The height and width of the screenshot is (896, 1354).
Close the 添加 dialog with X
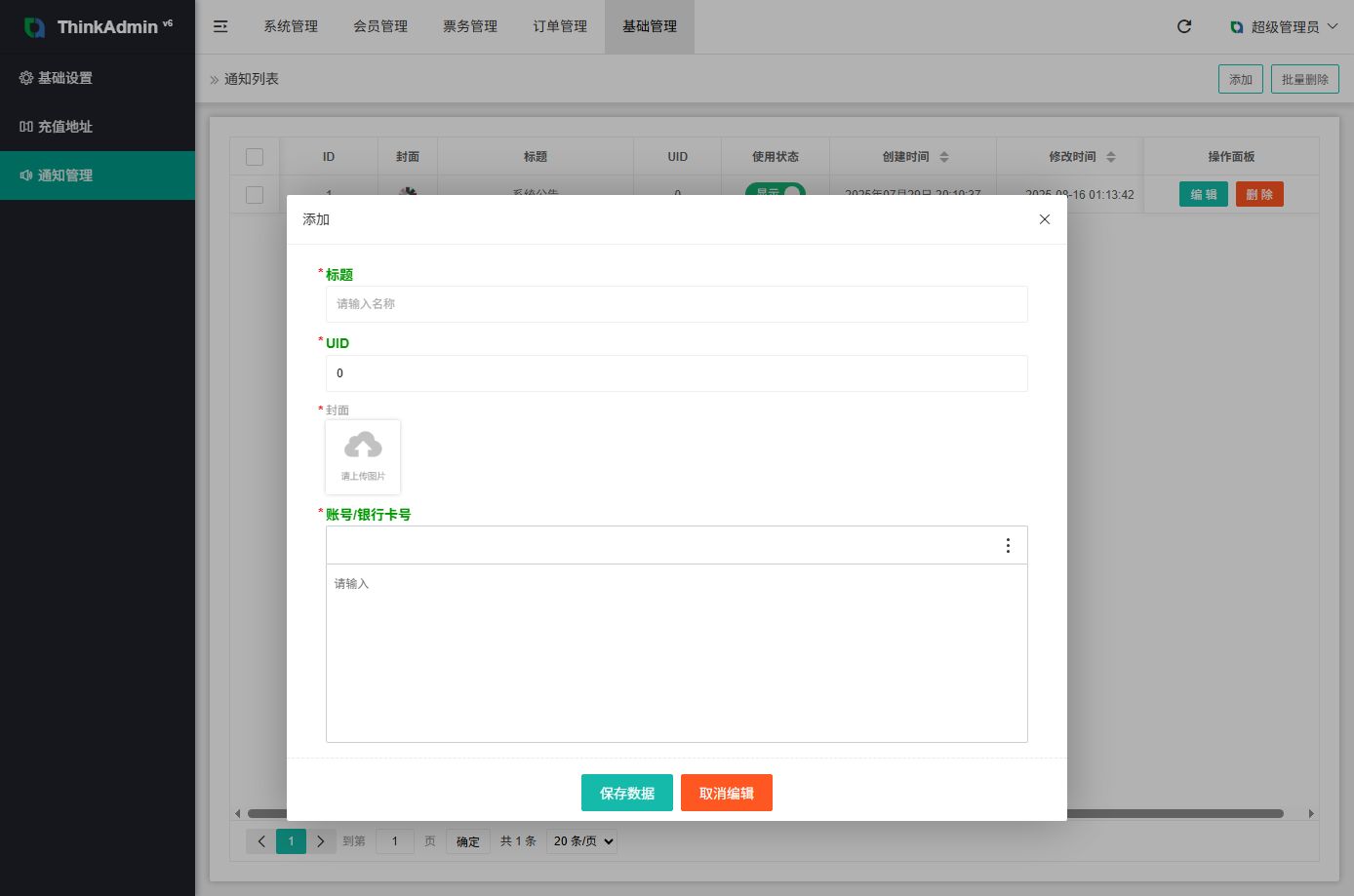click(1045, 219)
